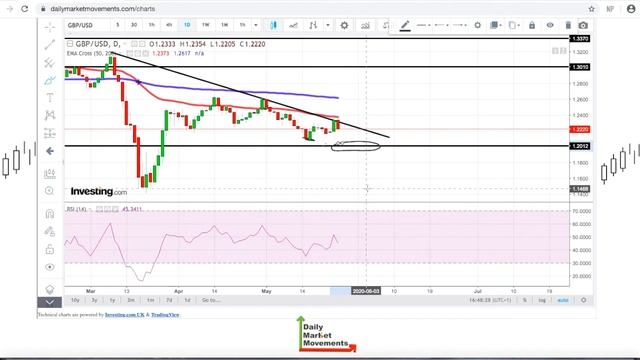Switch to the 4h interval
This screenshot has height=360, width=640.
[x=169, y=25]
